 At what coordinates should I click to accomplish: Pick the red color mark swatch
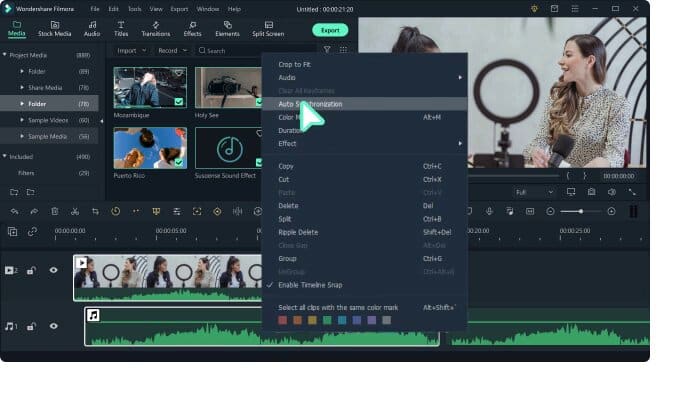coord(283,320)
